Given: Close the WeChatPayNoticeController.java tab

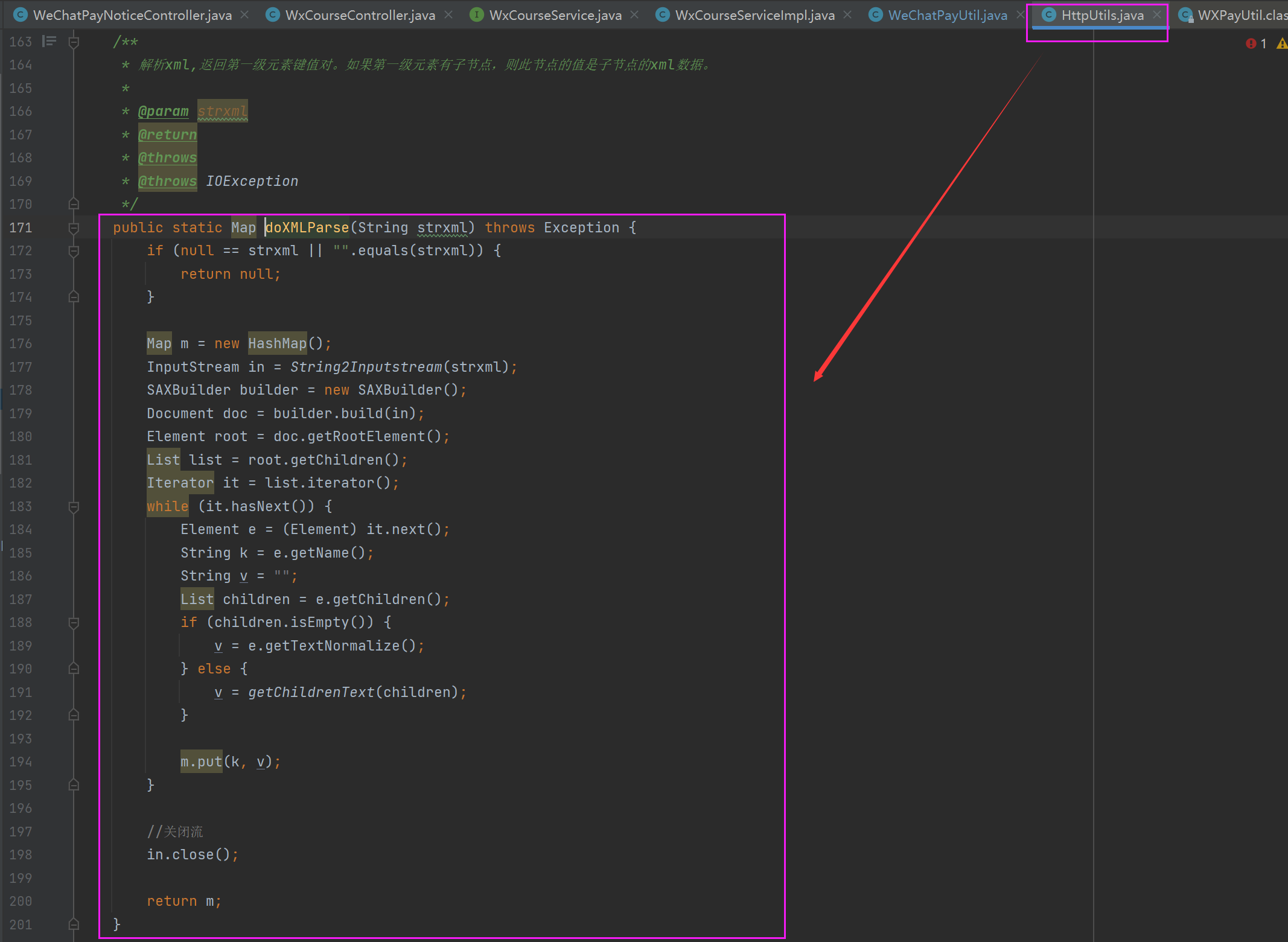Looking at the screenshot, I should coord(244,15).
